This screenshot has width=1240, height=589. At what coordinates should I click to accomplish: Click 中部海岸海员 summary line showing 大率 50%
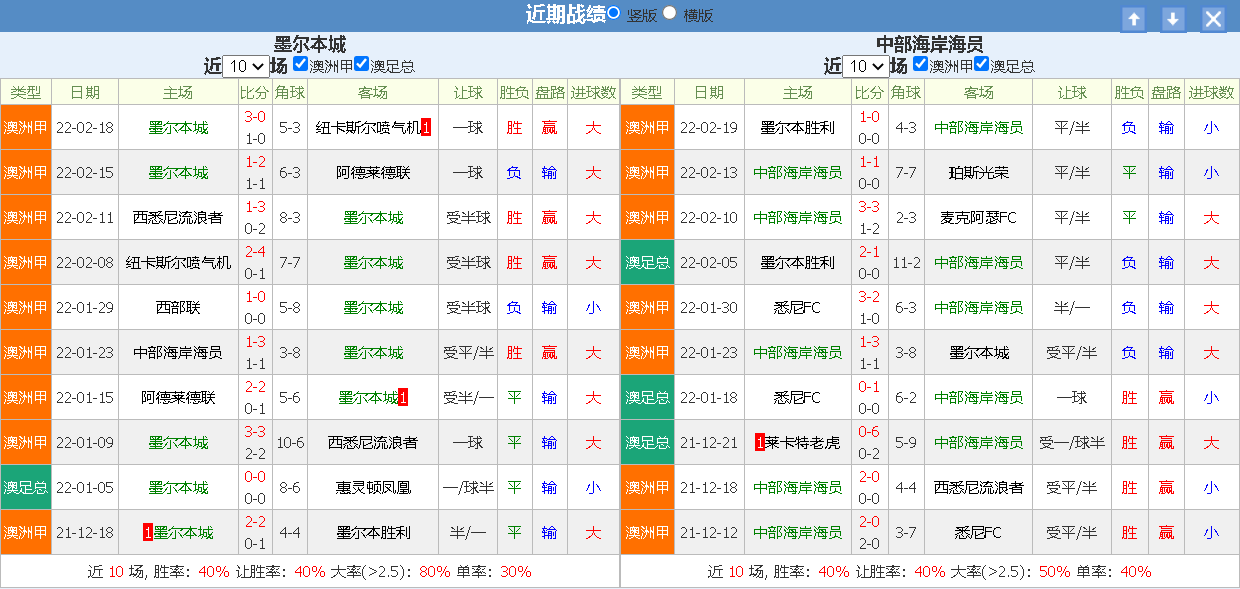tap(930, 572)
